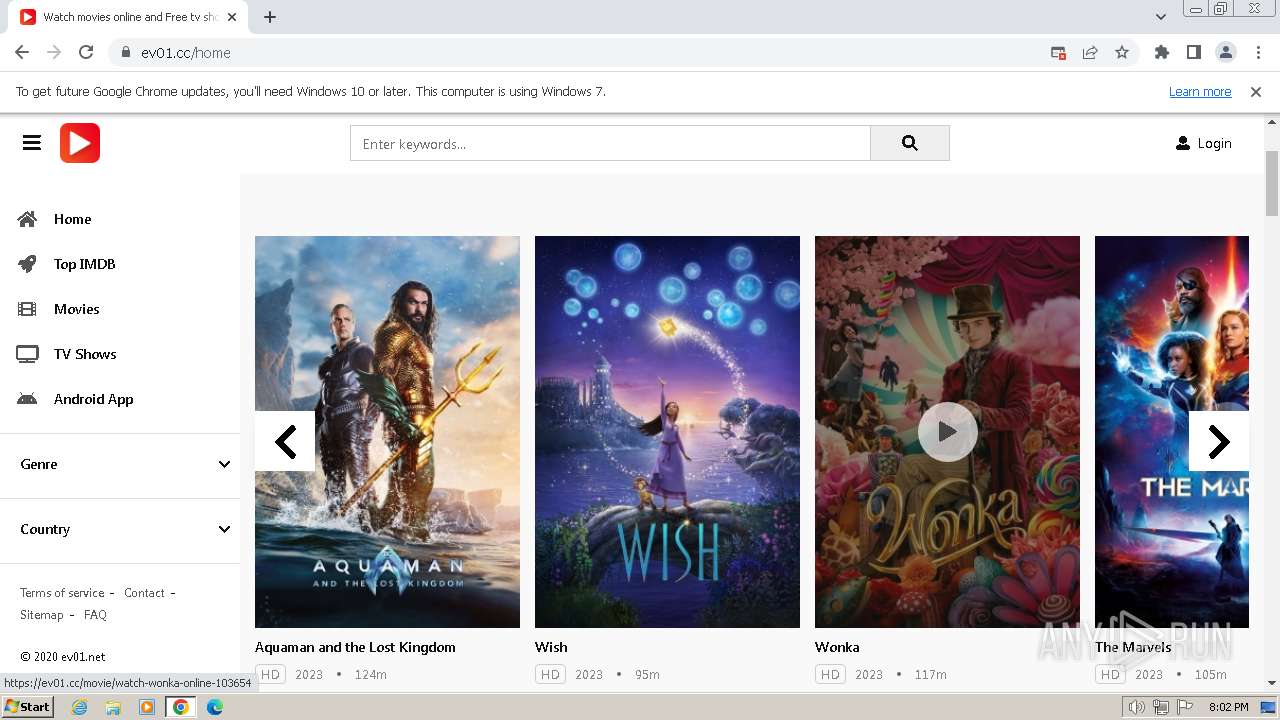Open Chrome side panel icon
The height and width of the screenshot is (720, 1280).
pos(1193,52)
